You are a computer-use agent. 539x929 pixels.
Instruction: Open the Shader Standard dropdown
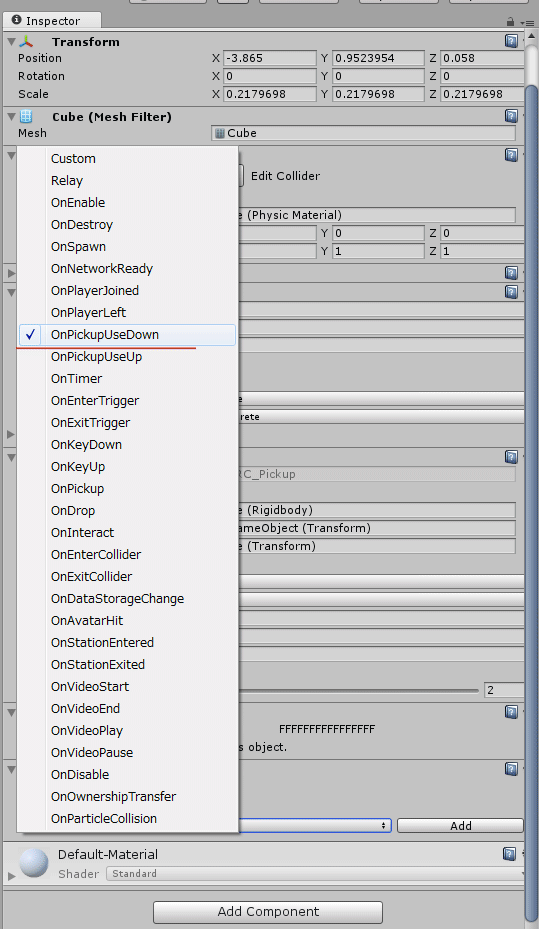(x=316, y=874)
